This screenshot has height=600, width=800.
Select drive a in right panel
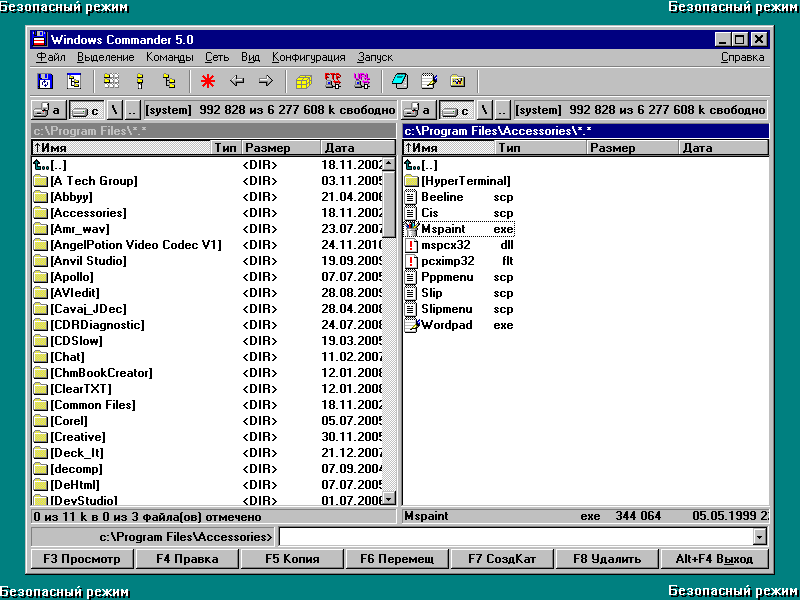tap(417, 110)
